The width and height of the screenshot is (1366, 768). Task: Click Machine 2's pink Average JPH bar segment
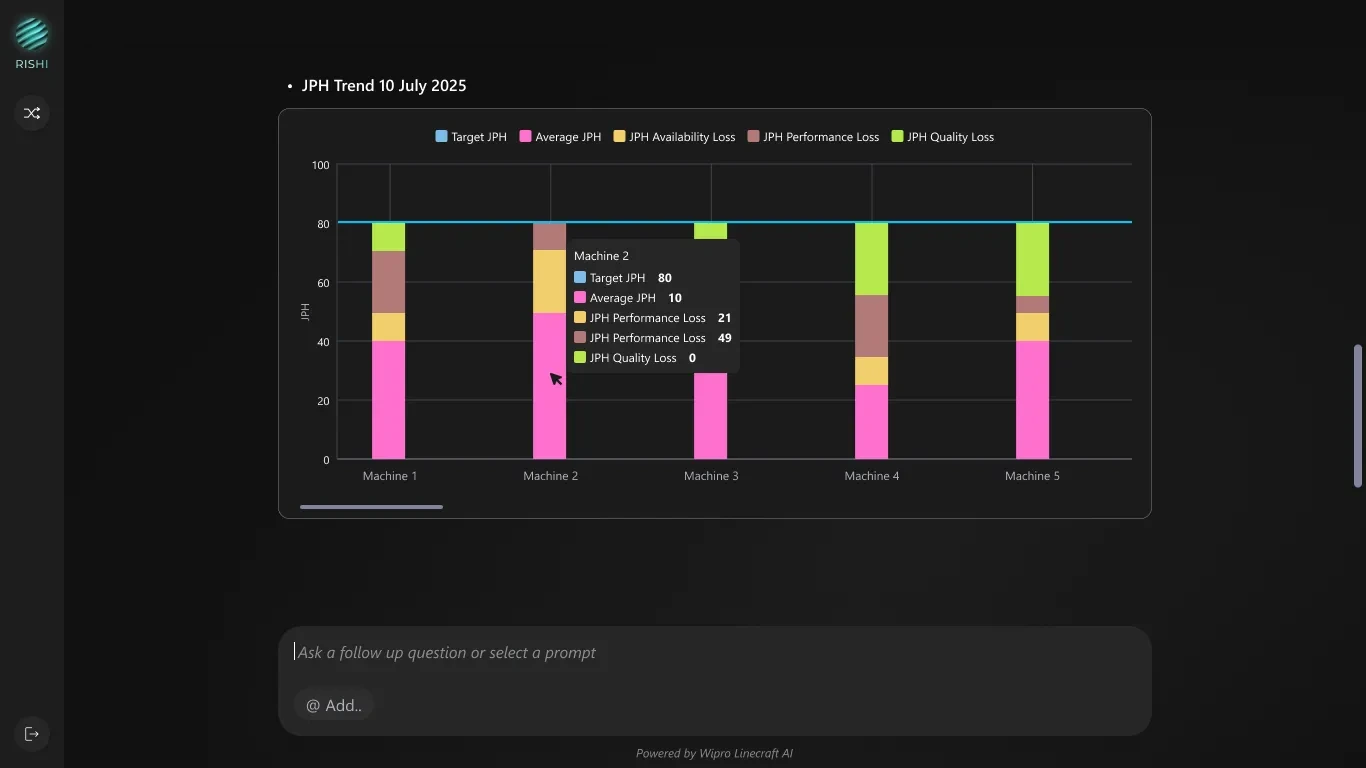(x=549, y=386)
